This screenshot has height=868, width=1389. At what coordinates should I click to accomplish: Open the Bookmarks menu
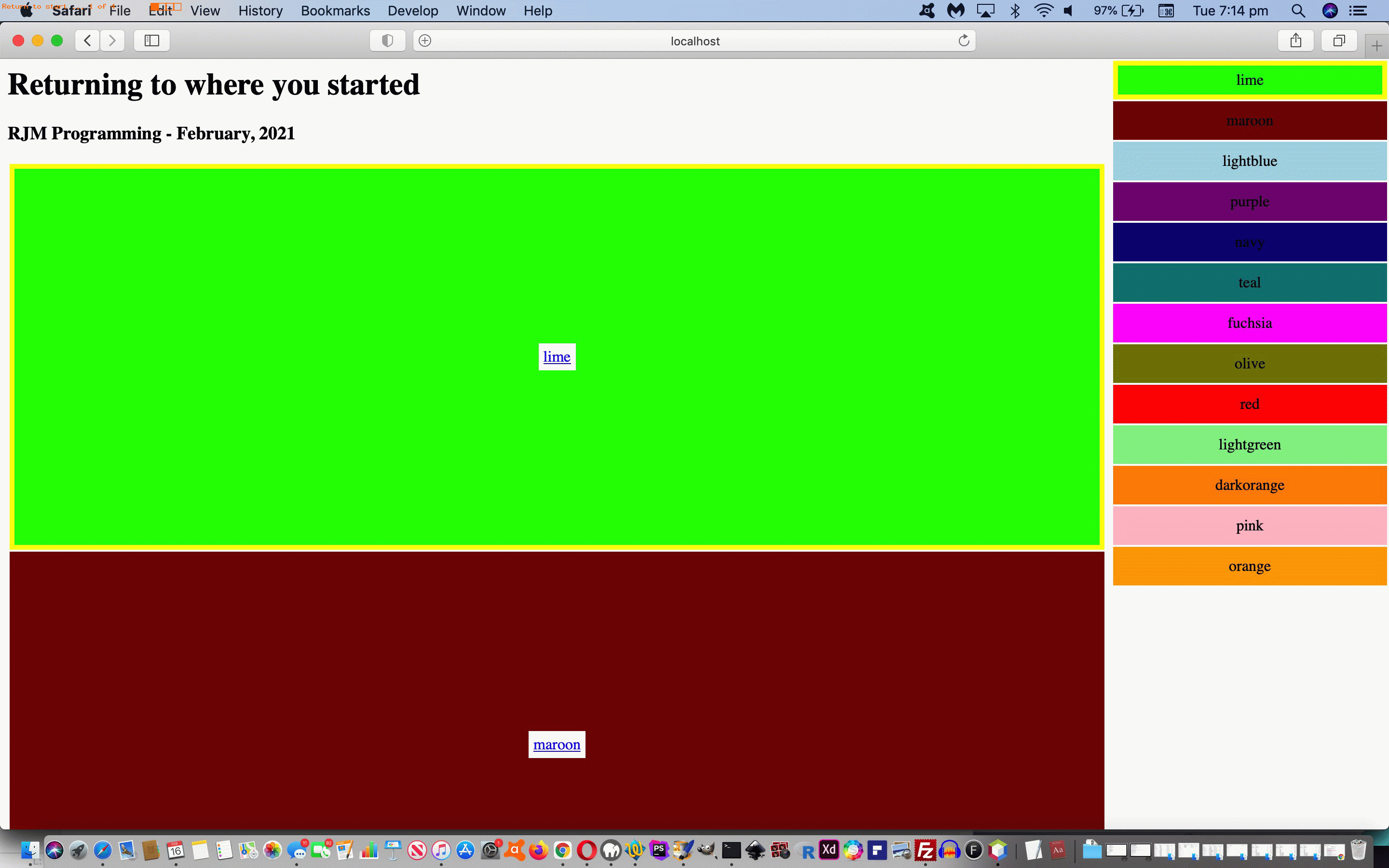click(335, 11)
